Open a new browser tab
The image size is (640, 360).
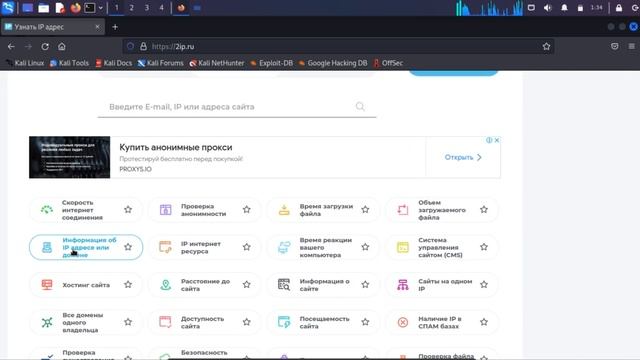coord(115,27)
